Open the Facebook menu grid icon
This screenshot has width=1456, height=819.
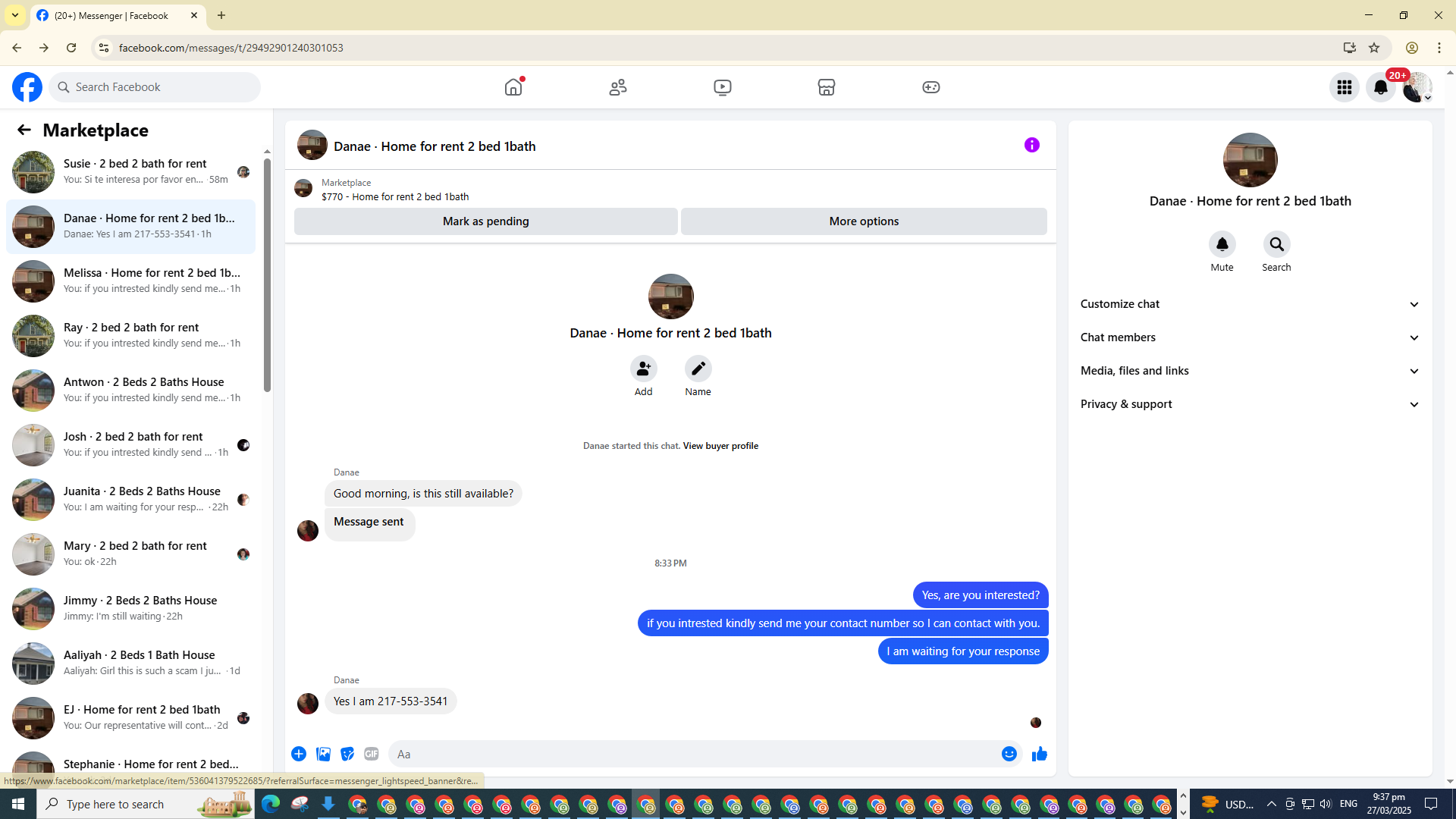click(x=1345, y=87)
